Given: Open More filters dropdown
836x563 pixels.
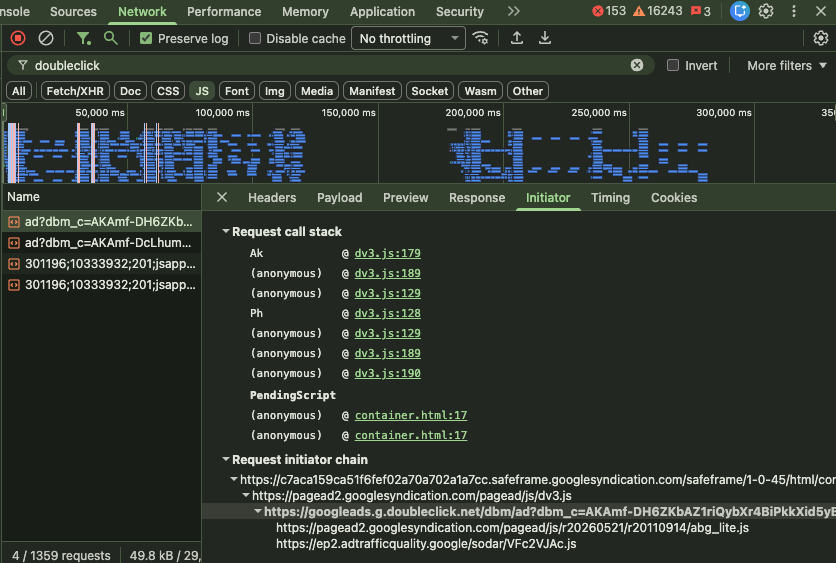Looking at the screenshot, I should [x=786, y=66].
